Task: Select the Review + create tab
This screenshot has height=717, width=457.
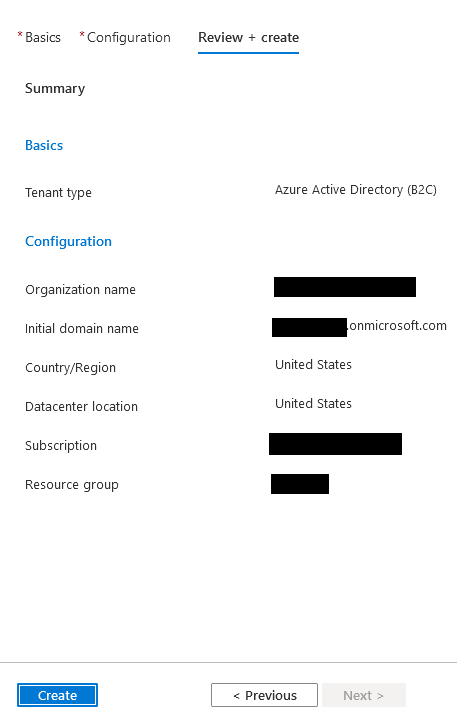Action: point(248,37)
